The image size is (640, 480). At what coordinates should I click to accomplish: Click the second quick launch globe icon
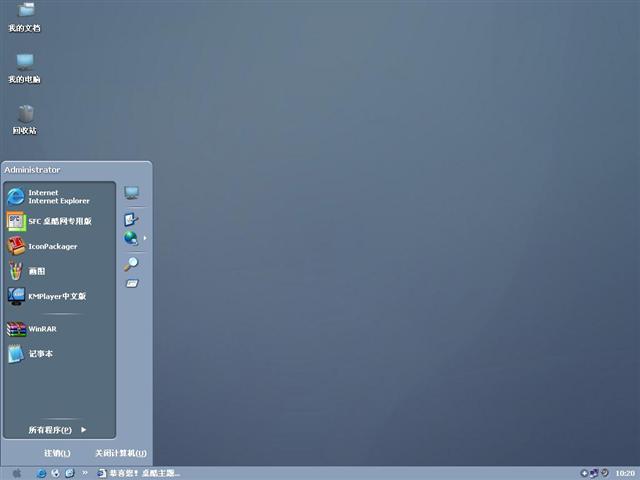tap(56, 473)
